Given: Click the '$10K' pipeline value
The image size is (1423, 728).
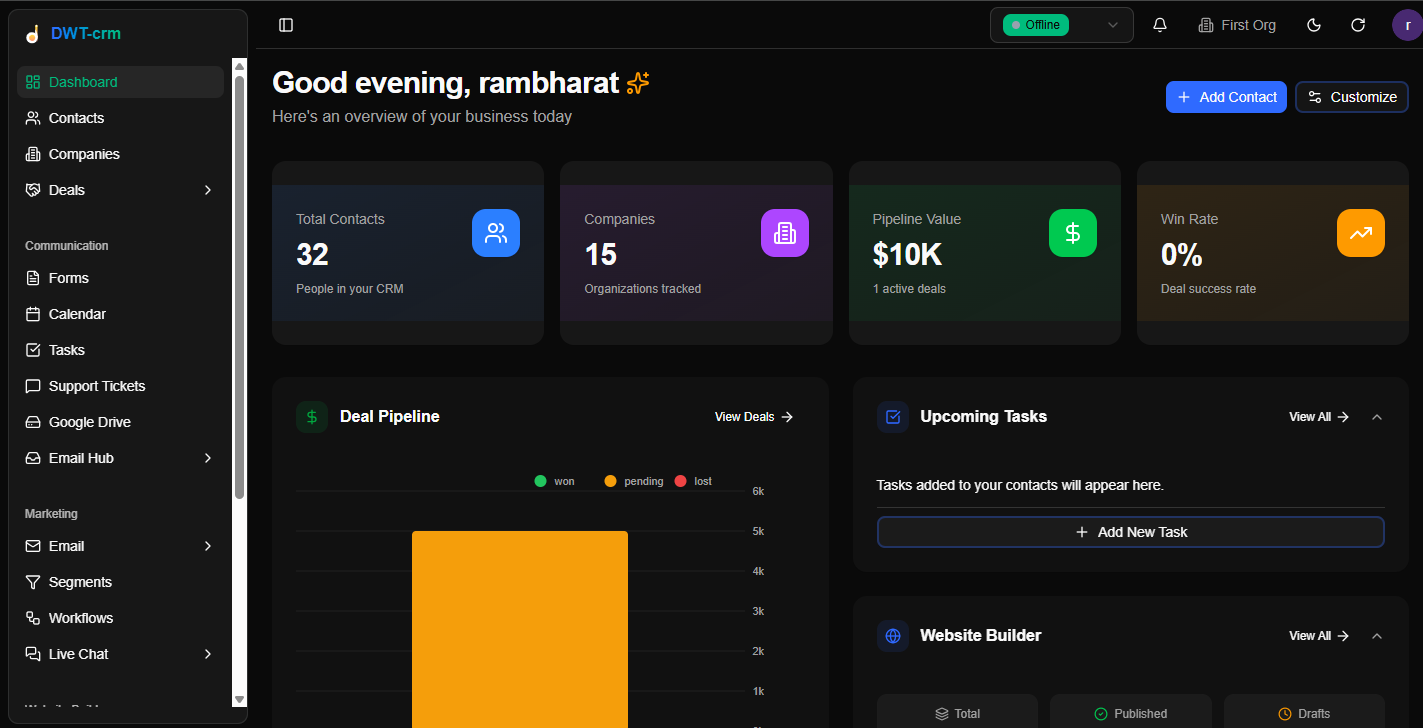Looking at the screenshot, I should [x=907, y=255].
